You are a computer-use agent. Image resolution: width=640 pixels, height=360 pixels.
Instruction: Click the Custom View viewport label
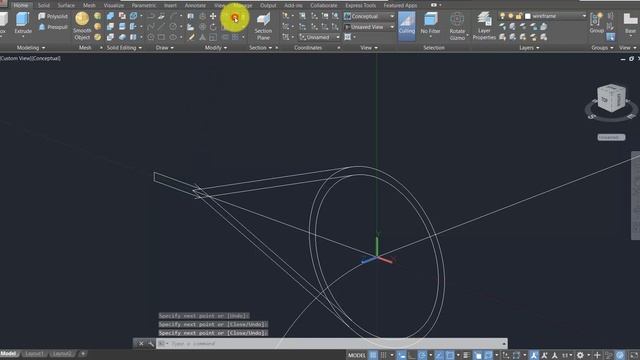pyautogui.click(x=16, y=58)
